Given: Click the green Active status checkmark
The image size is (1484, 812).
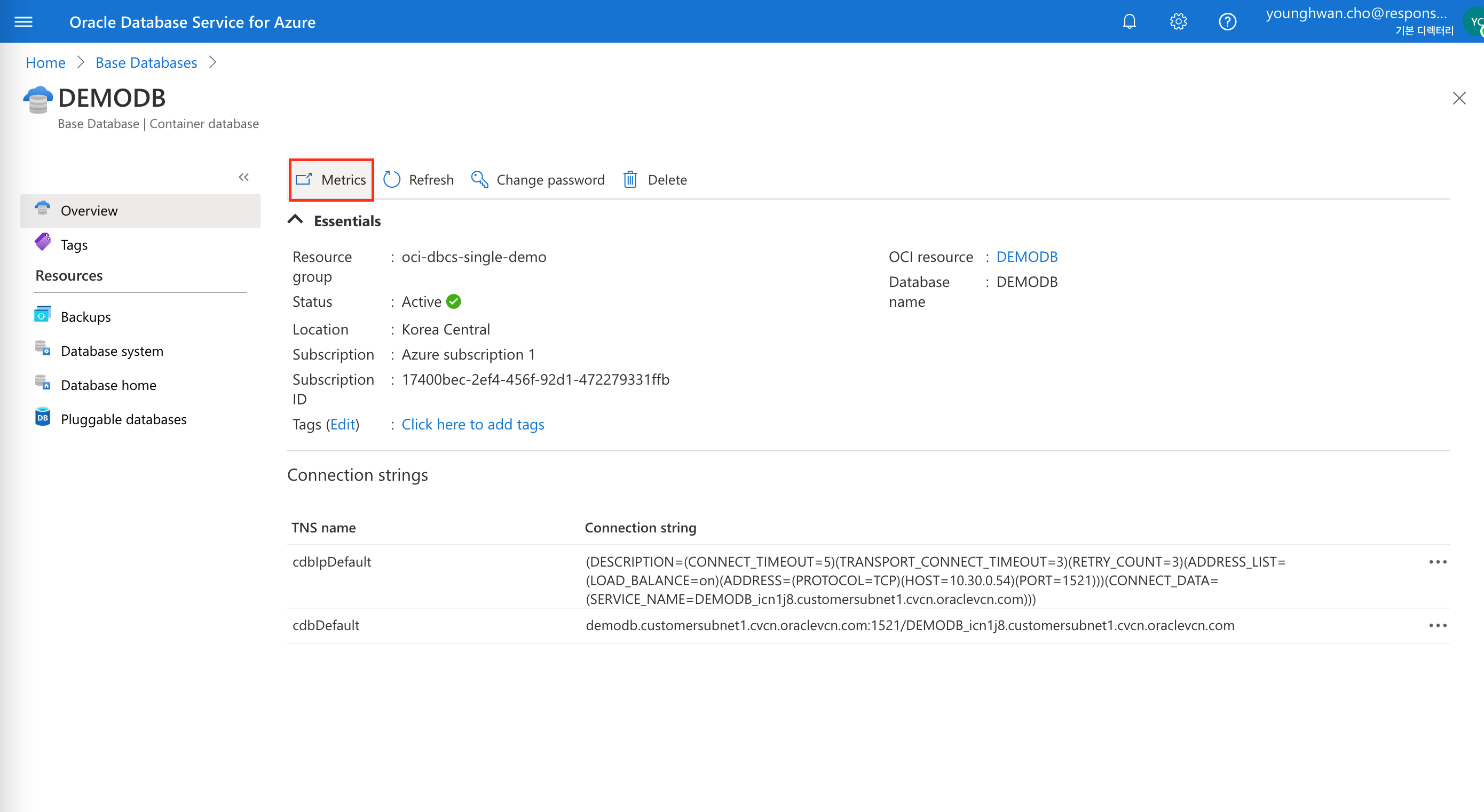Looking at the screenshot, I should (454, 301).
